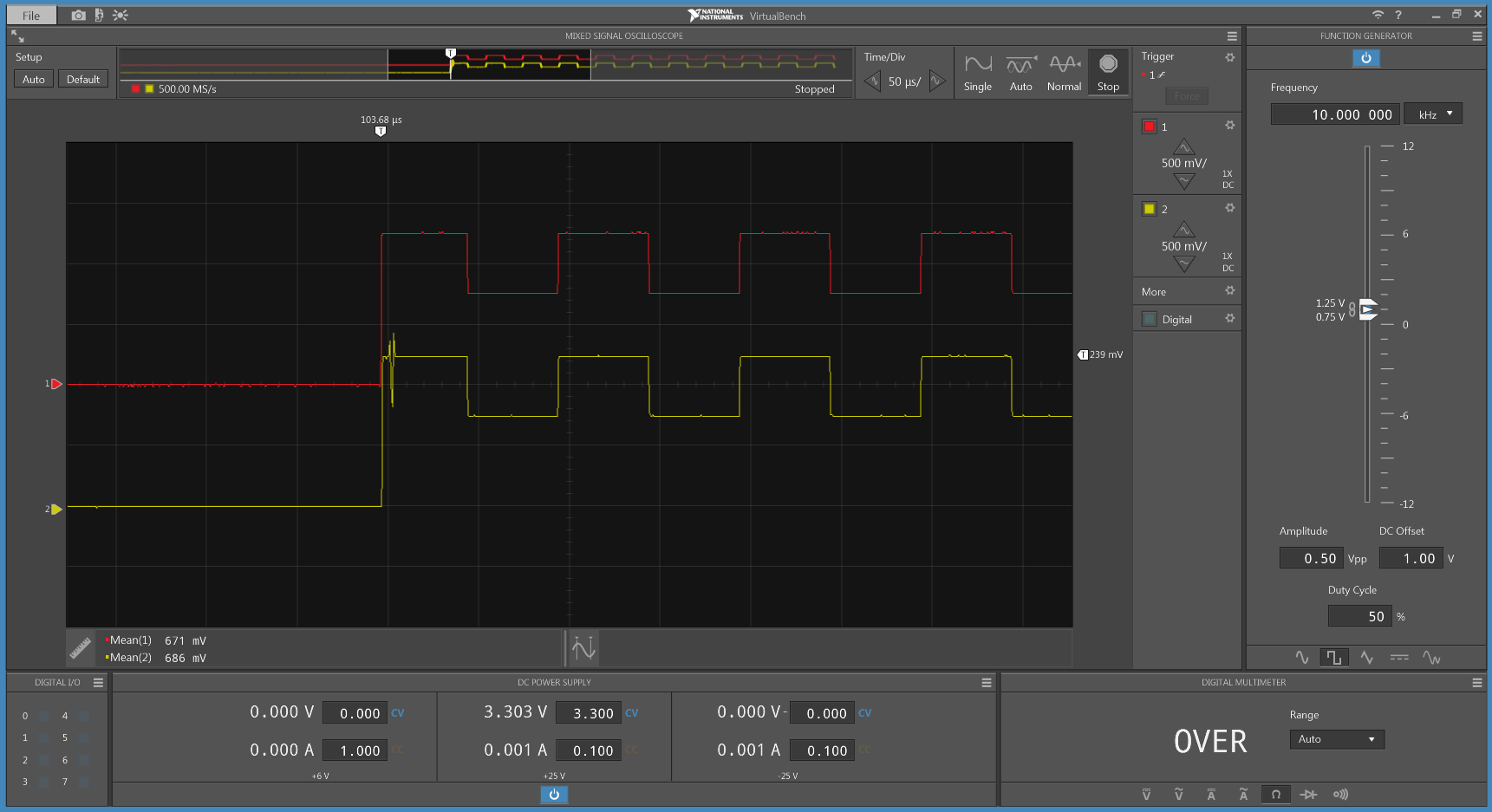Click the 239 mV trigger level marker
The image size is (1492, 812).
[x=1083, y=354]
